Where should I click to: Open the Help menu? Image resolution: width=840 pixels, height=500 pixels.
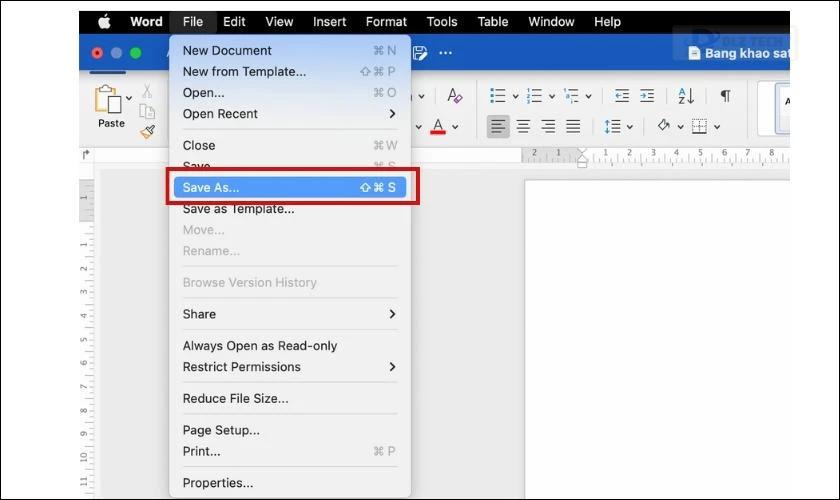[x=608, y=22]
